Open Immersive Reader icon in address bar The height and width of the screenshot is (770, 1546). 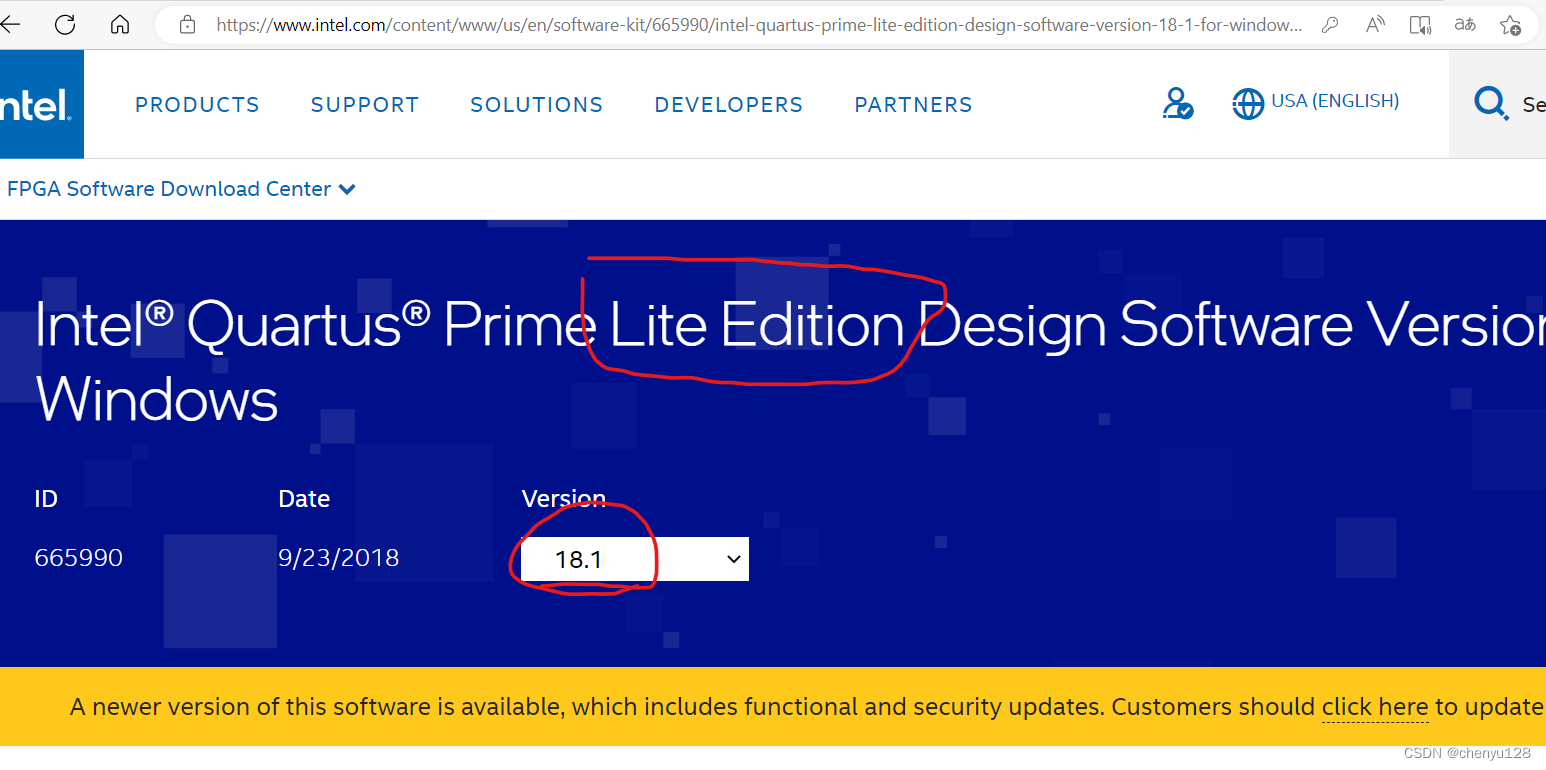[1420, 25]
